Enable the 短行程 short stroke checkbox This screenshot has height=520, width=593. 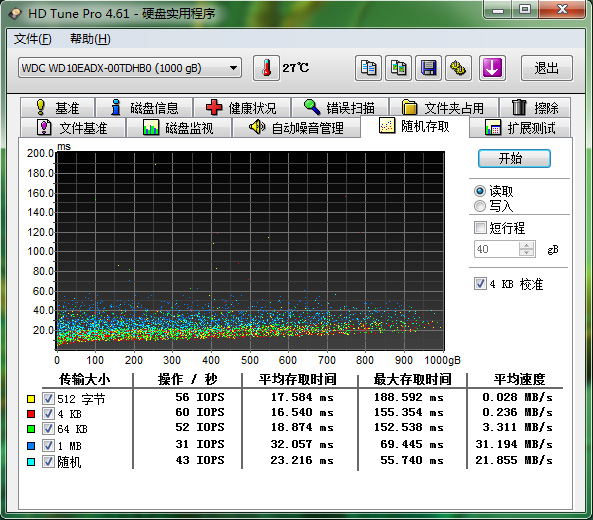(480, 228)
